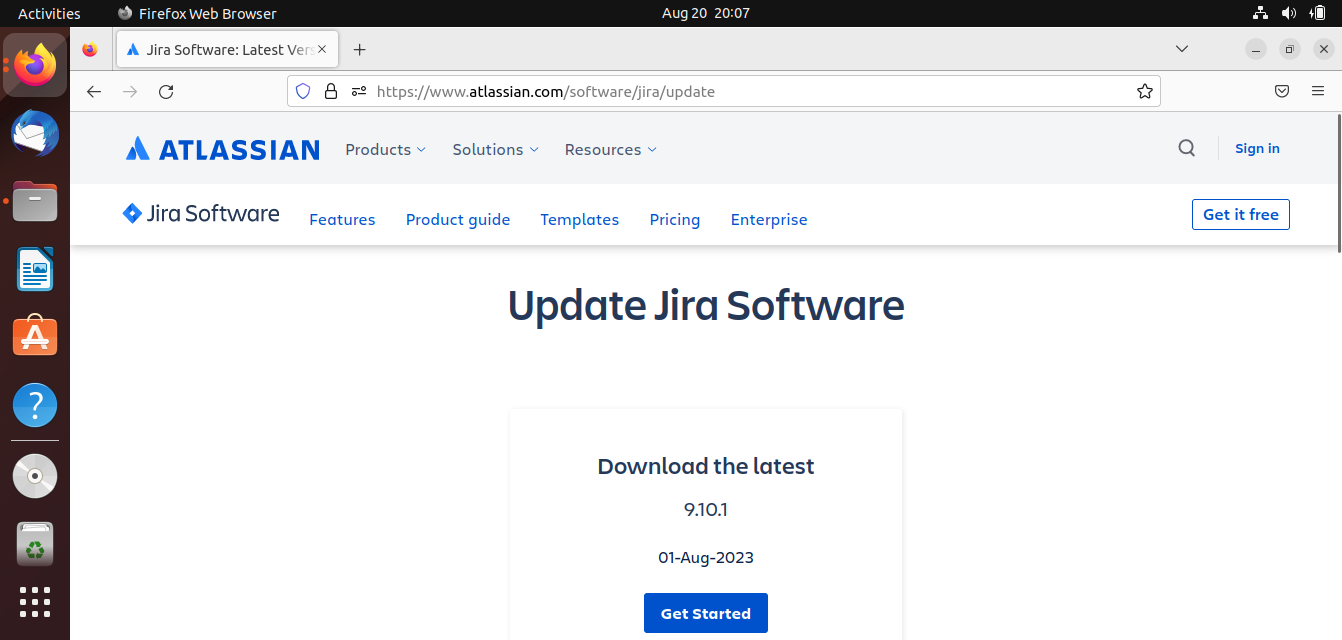Open the Resources dropdown

[609, 149]
